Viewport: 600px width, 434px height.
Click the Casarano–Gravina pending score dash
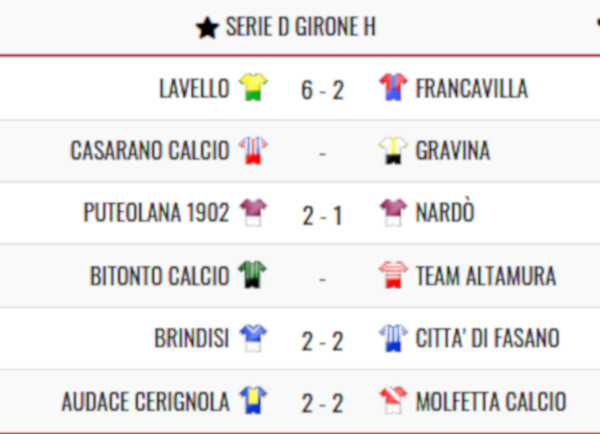click(x=322, y=154)
